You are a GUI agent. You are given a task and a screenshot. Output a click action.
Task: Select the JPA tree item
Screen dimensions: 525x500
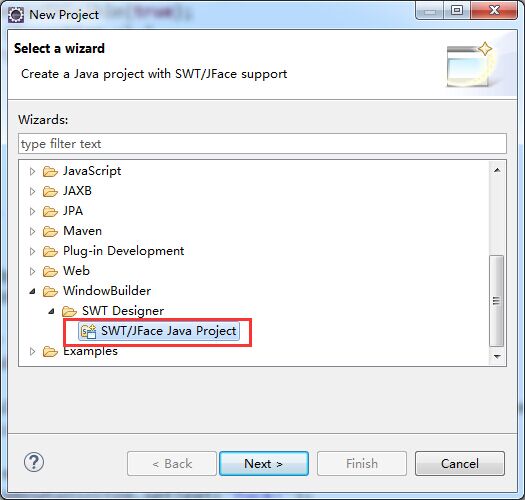coord(73,211)
